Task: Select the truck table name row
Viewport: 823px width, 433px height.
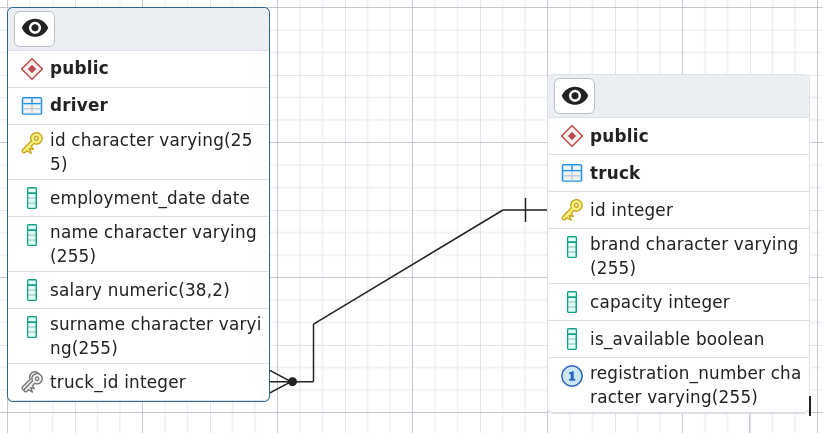Action: click(x=678, y=173)
